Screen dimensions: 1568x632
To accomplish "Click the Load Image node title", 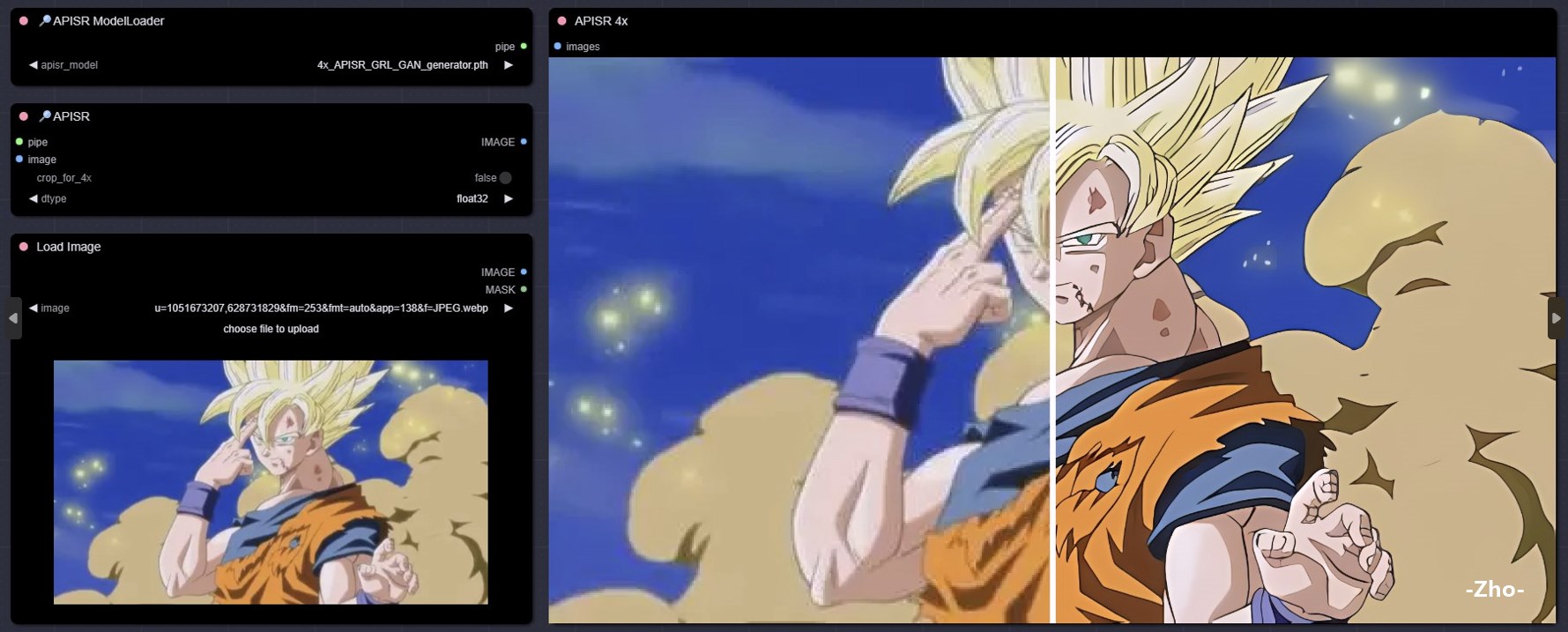I will pos(69,247).
